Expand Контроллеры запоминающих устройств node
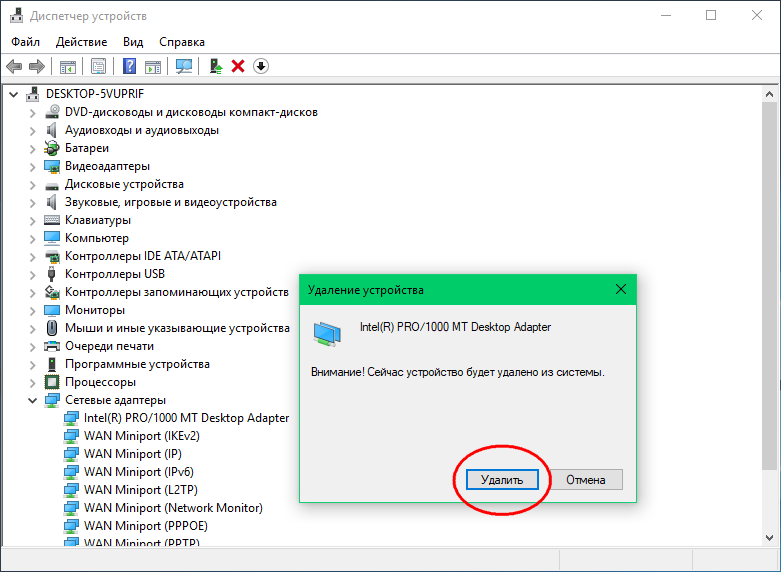781x572 pixels. [x=32, y=292]
